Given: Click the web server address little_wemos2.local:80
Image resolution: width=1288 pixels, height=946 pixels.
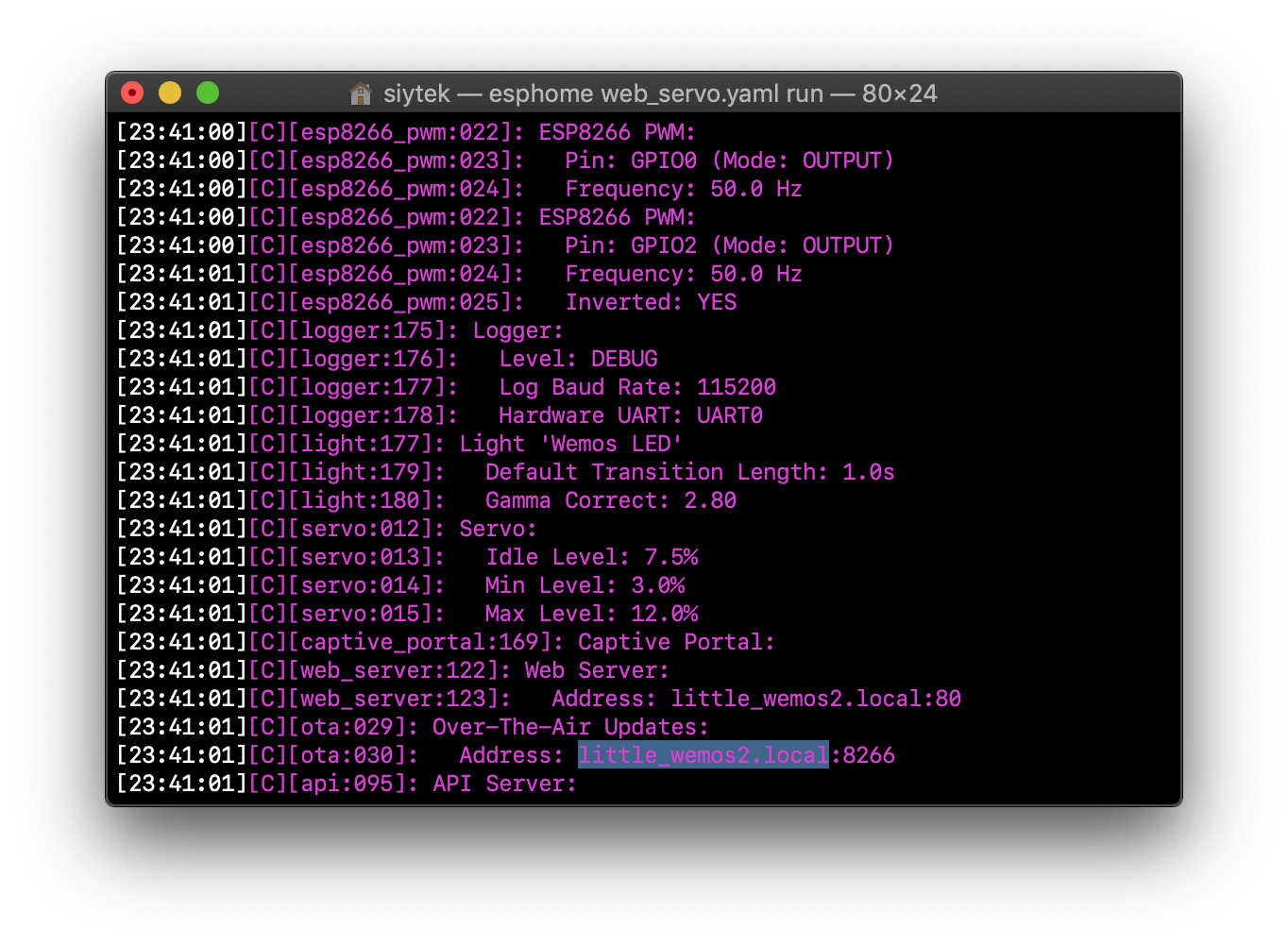Looking at the screenshot, I should click(x=815, y=699).
